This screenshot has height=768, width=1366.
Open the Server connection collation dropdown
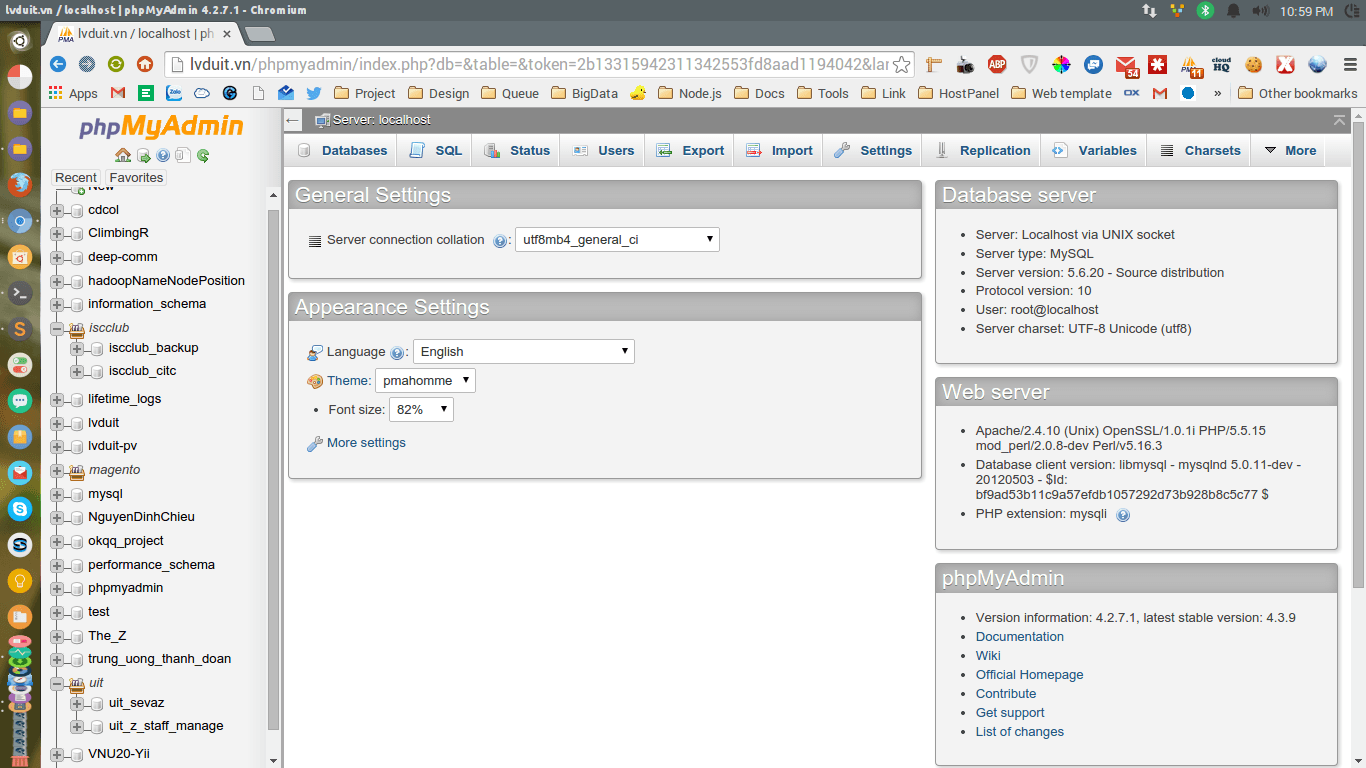616,239
